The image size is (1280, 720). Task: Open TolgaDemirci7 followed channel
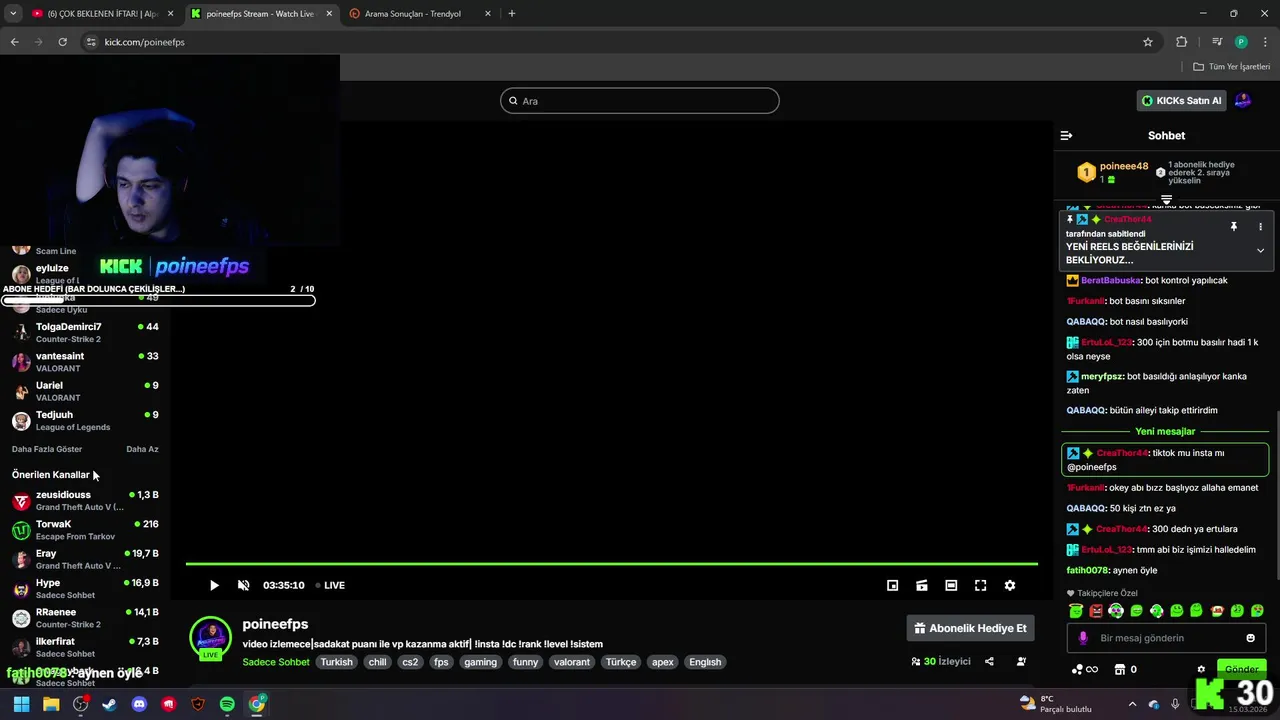coord(85,333)
